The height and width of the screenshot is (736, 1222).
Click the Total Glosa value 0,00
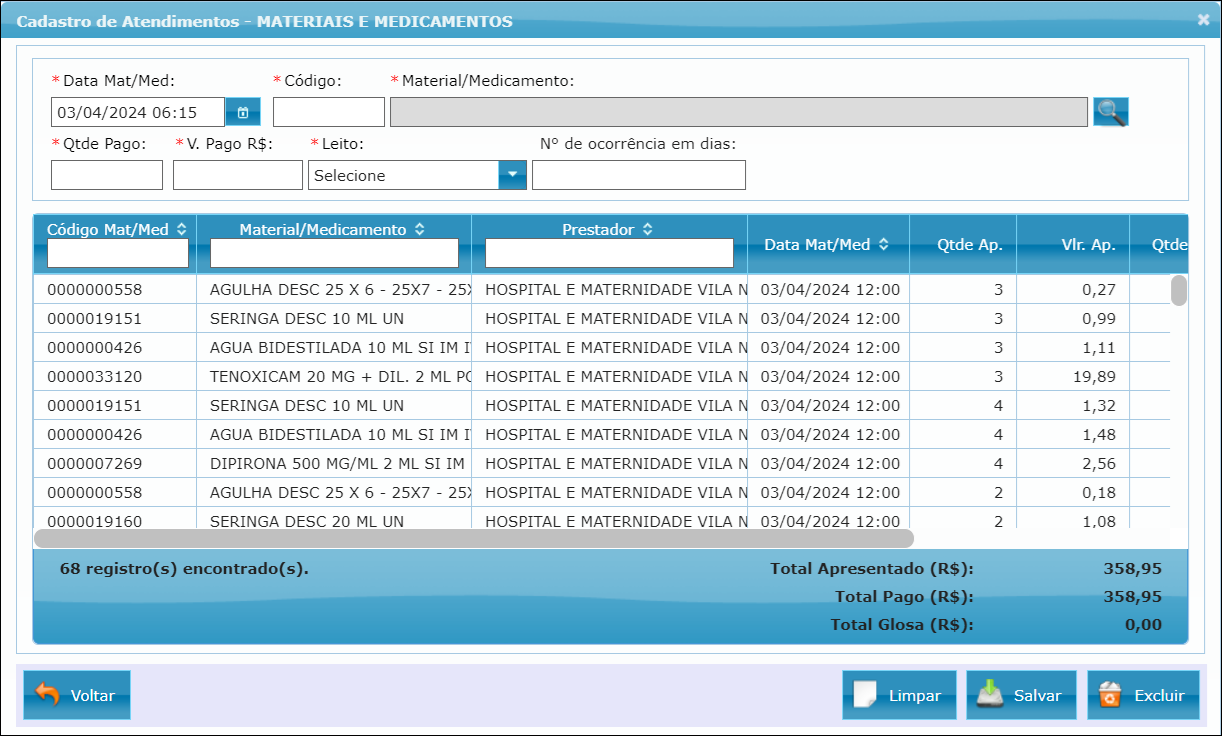[x=1143, y=624]
